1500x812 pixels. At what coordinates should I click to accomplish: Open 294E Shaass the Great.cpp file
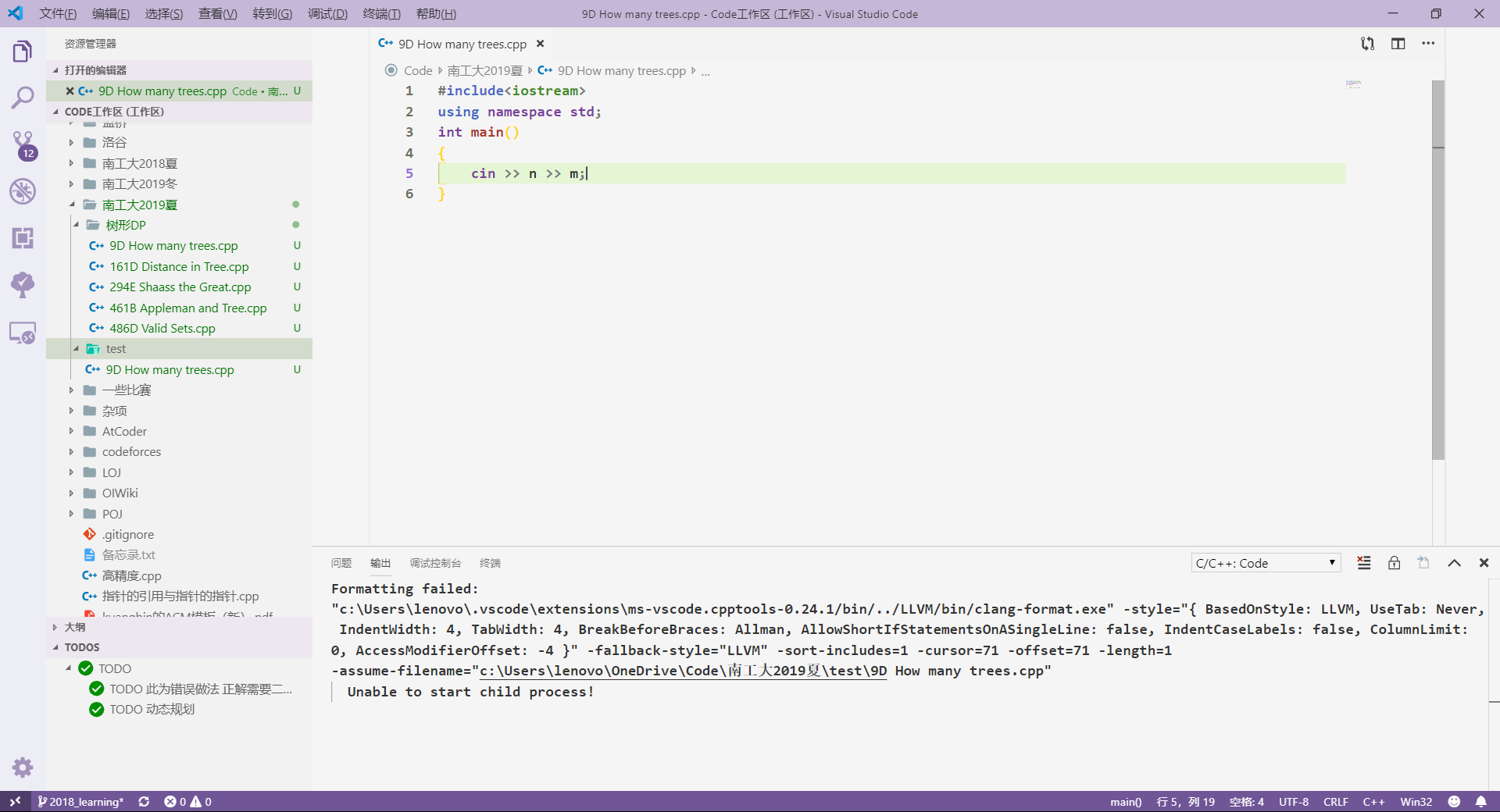pyautogui.click(x=180, y=287)
